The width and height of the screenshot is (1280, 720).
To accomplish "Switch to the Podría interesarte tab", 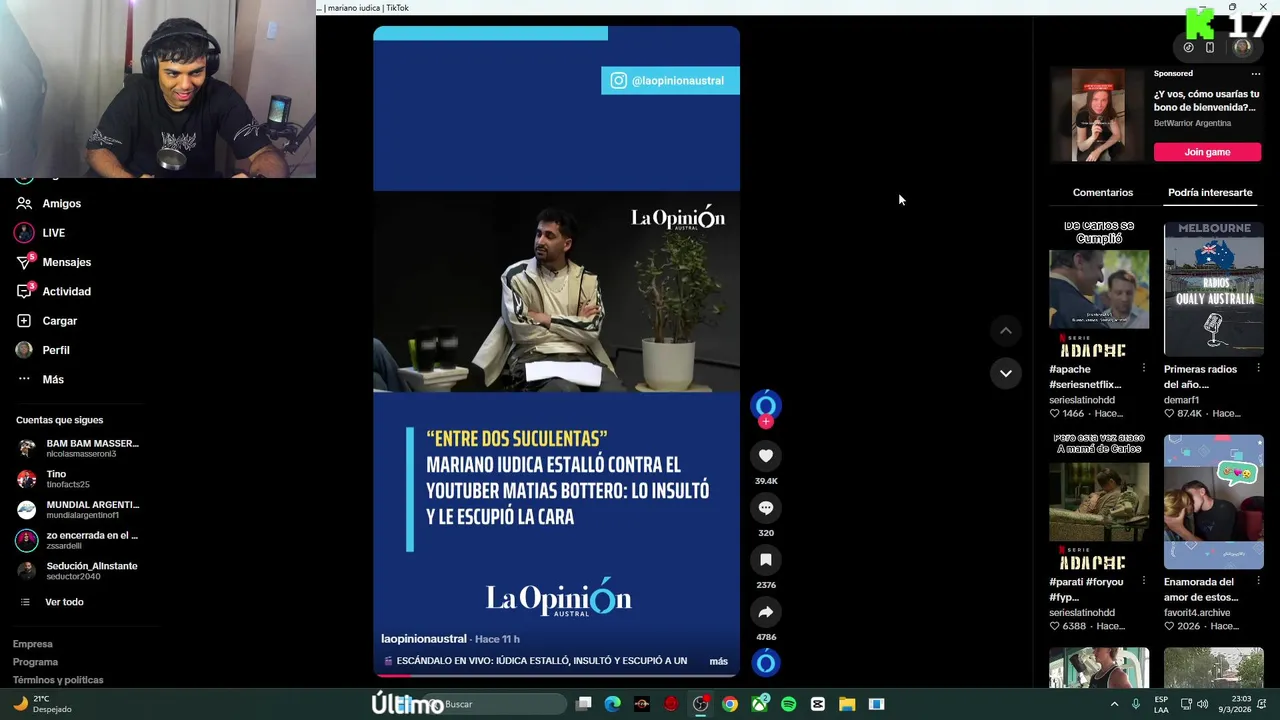I will tap(1210, 193).
